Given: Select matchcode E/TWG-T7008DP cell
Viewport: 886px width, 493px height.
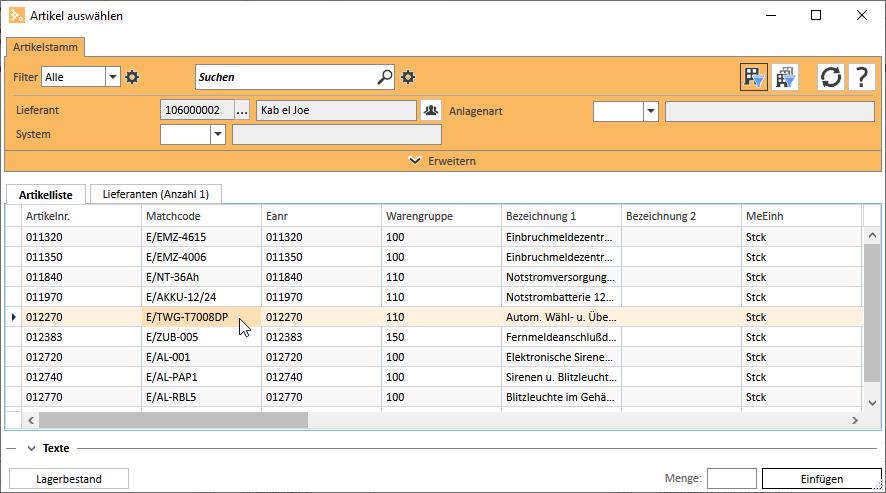Looking at the screenshot, I should pos(201,317).
